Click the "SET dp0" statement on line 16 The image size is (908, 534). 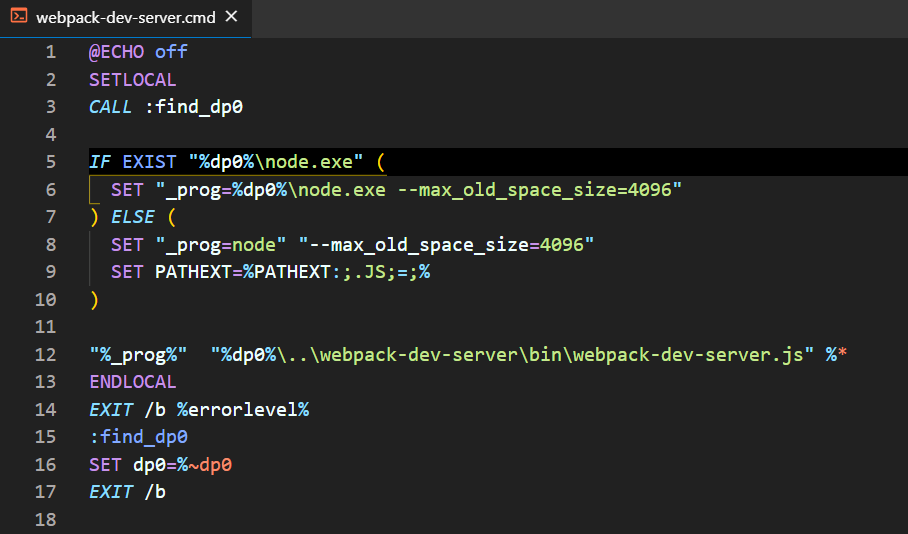click(x=120, y=464)
